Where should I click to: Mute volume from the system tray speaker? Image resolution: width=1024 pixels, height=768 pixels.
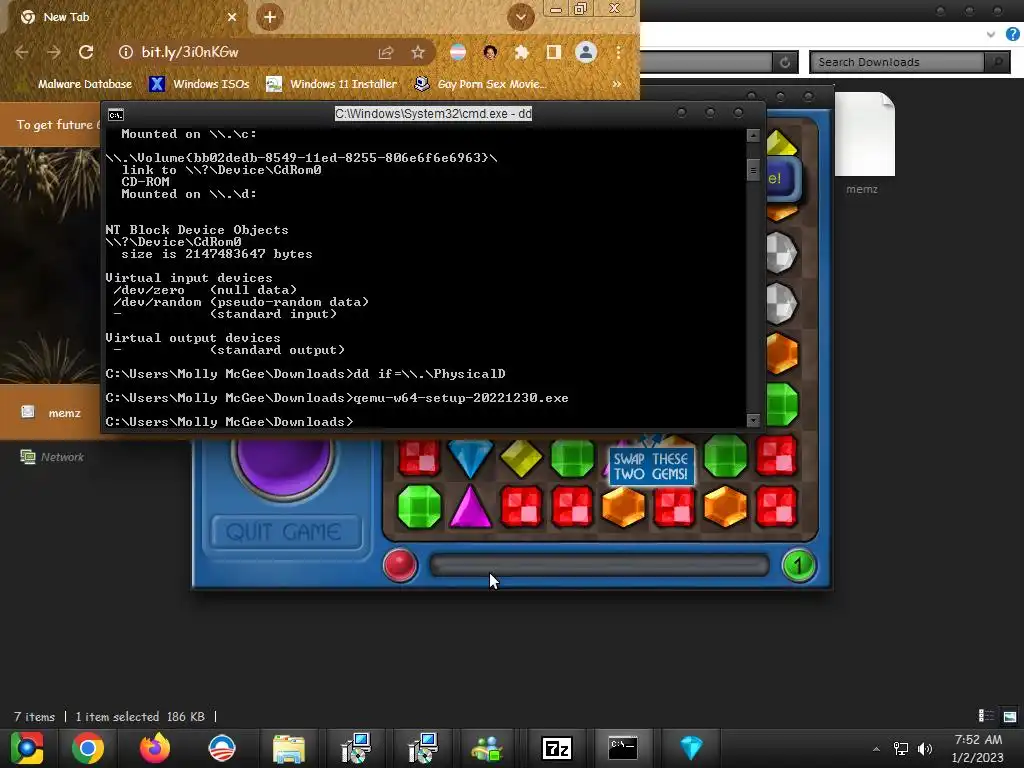925,748
